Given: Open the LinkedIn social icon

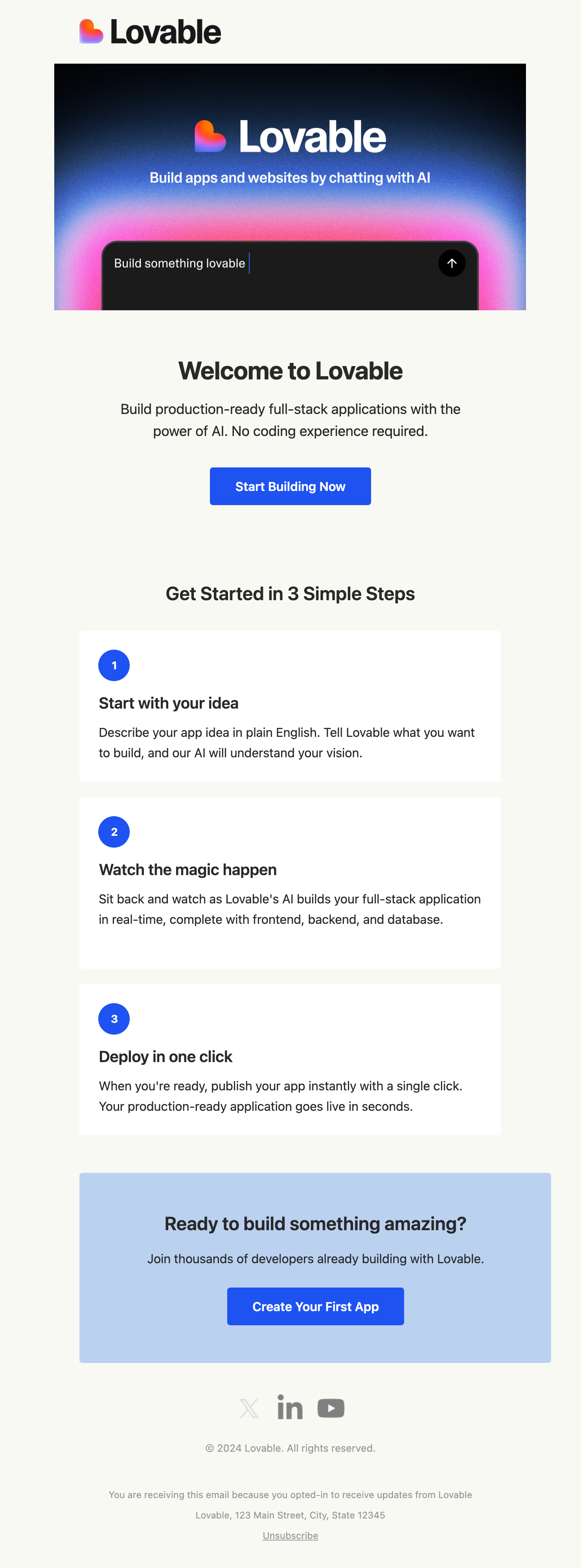Looking at the screenshot, I should coord(290,1407).
